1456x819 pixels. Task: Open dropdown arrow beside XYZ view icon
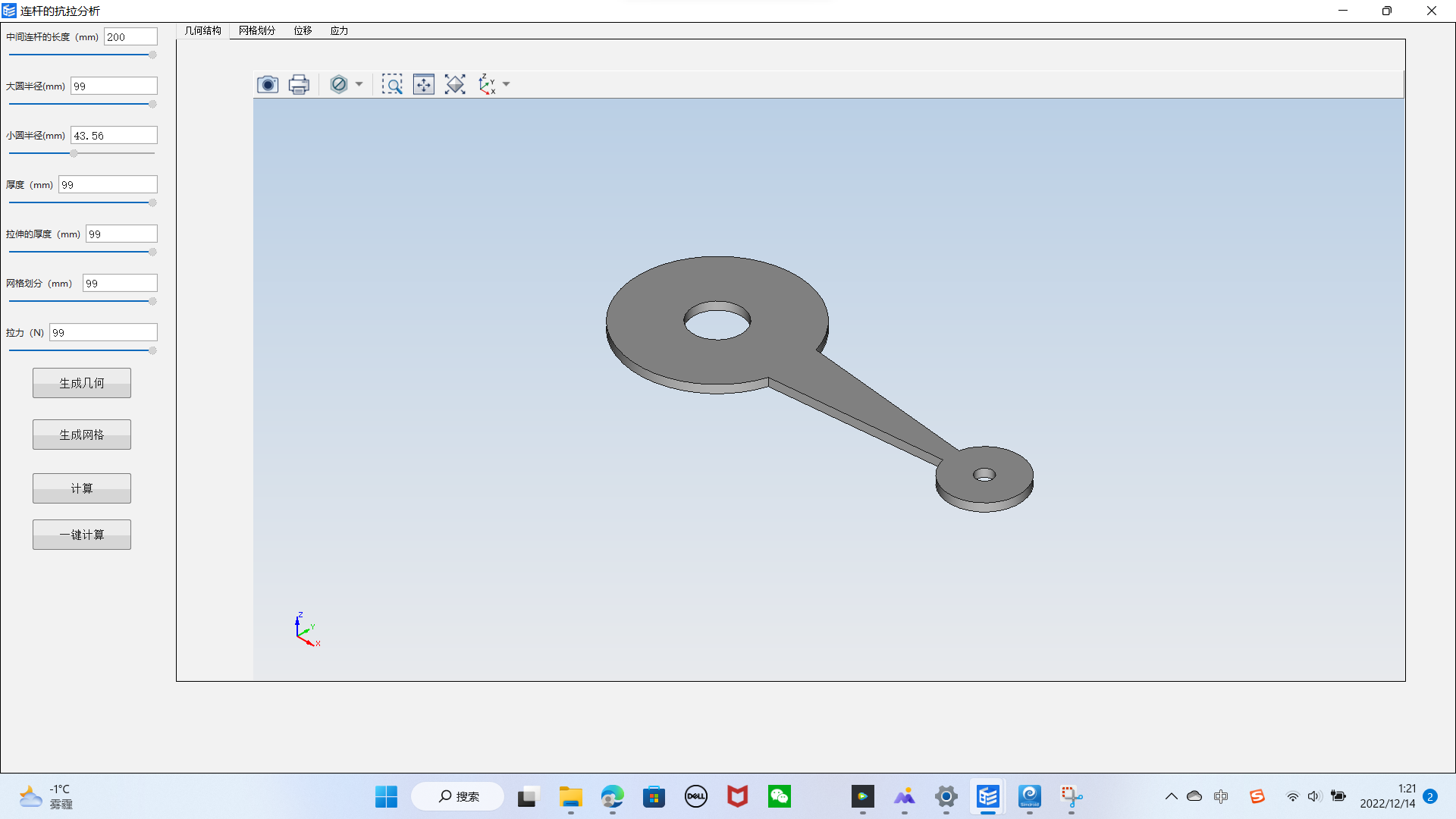tap(507, 84)
